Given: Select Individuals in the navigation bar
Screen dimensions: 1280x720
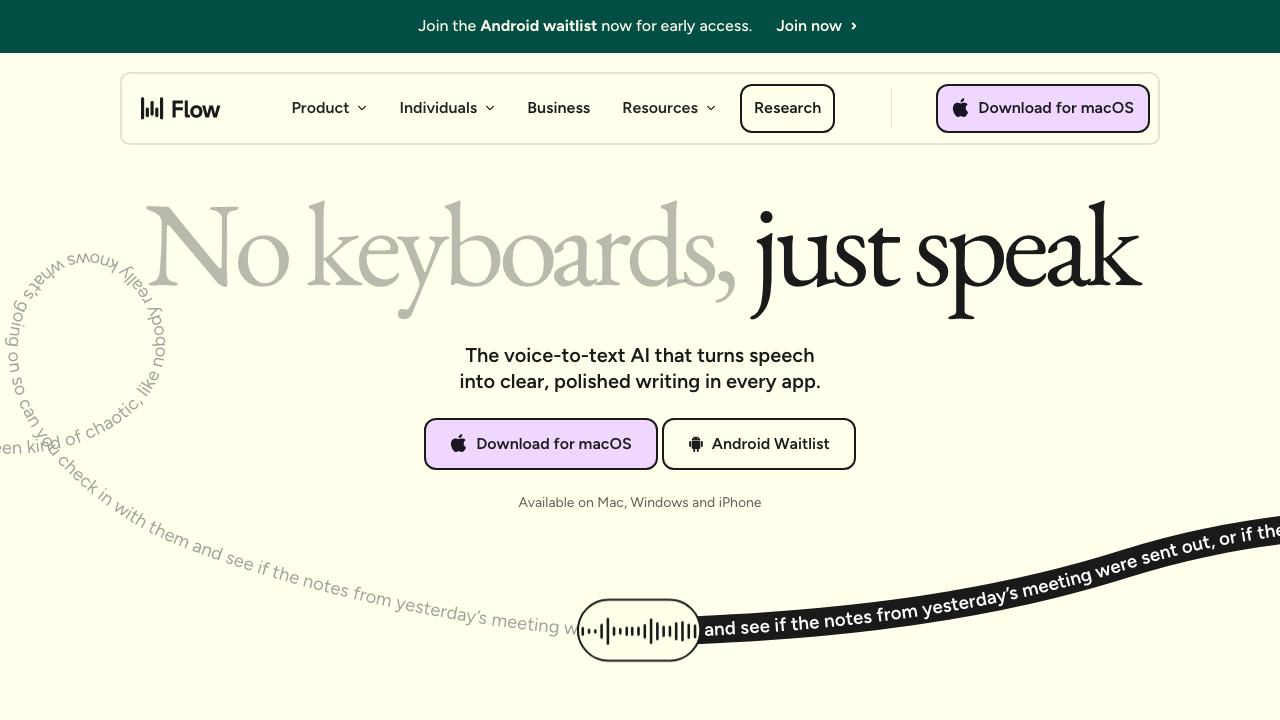Looking at the screenshot, I should (x=438, y=108).
